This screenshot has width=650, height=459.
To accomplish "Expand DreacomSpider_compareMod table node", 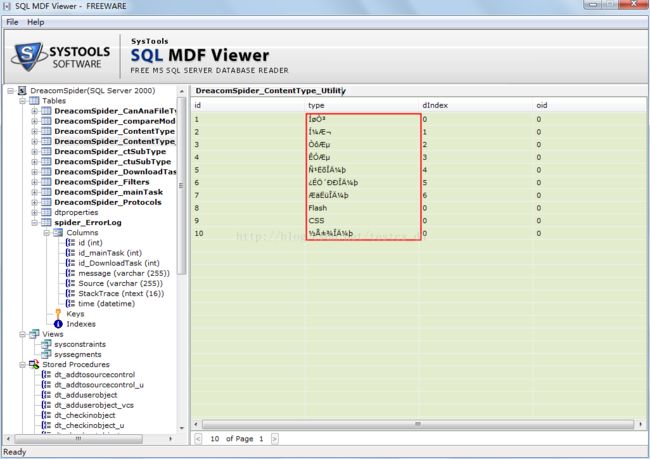I will pos(35,121).
